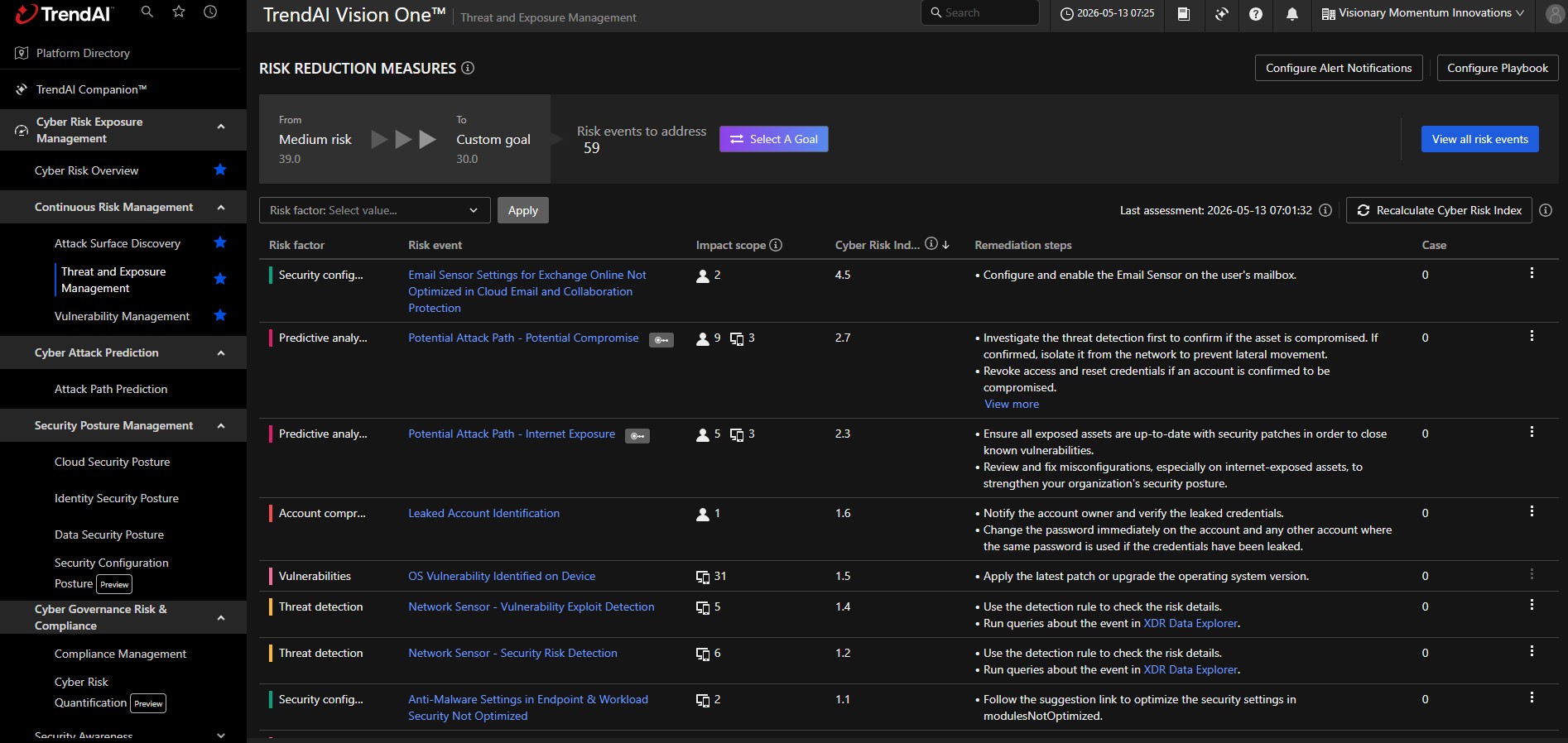Image resolution: width=1568 pixels, height=743 pixels.
Task: Open the help question mark icon
Action: [1256, 13]
